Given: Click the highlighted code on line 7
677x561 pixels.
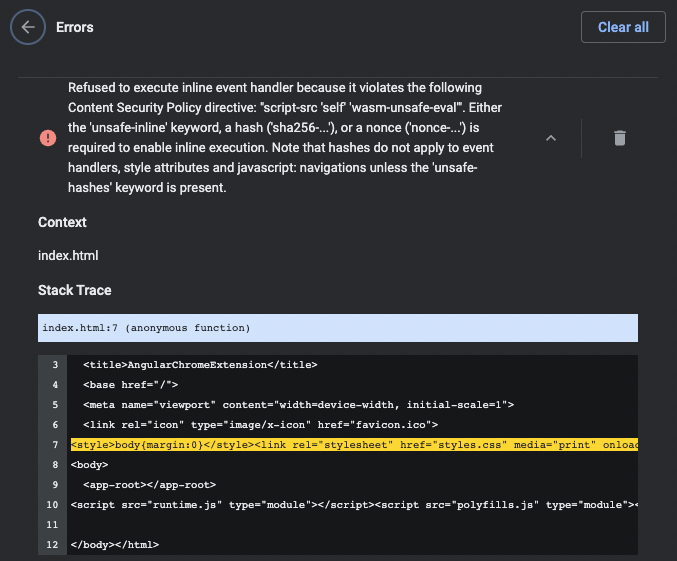Looking at the screenshot, I should (x=354, y=444).
